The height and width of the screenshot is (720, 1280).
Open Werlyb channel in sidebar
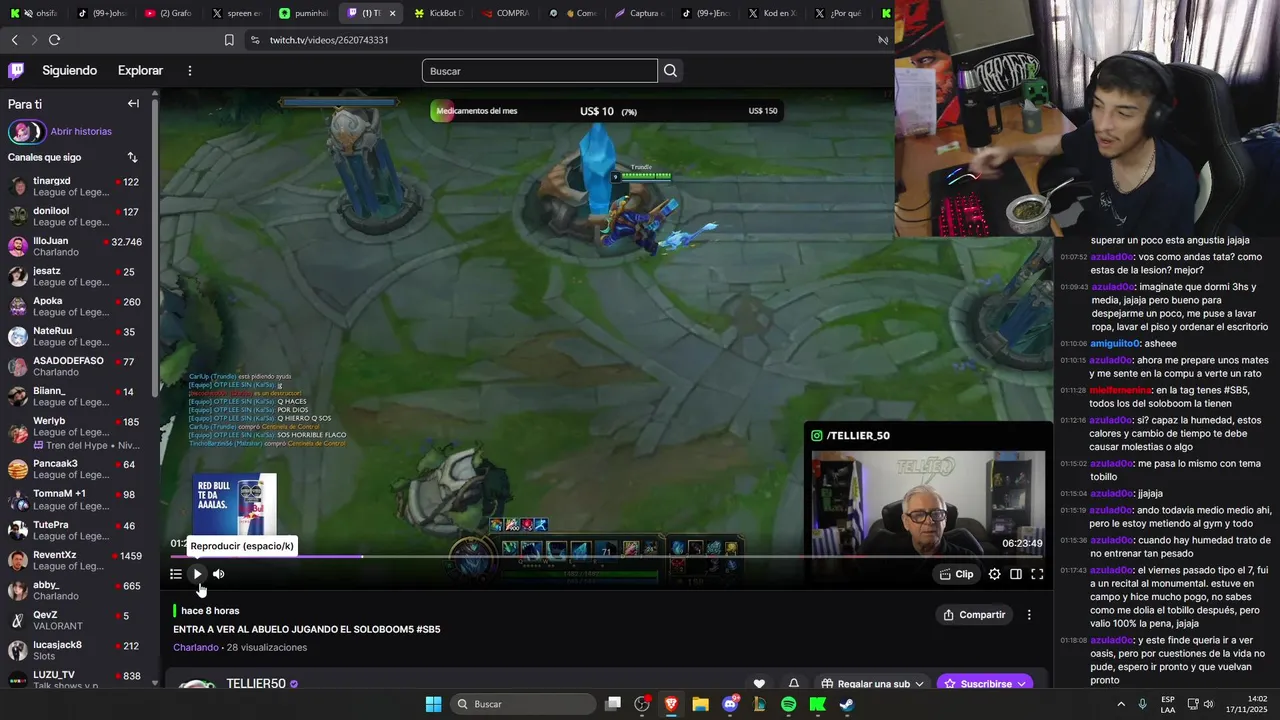75,431
